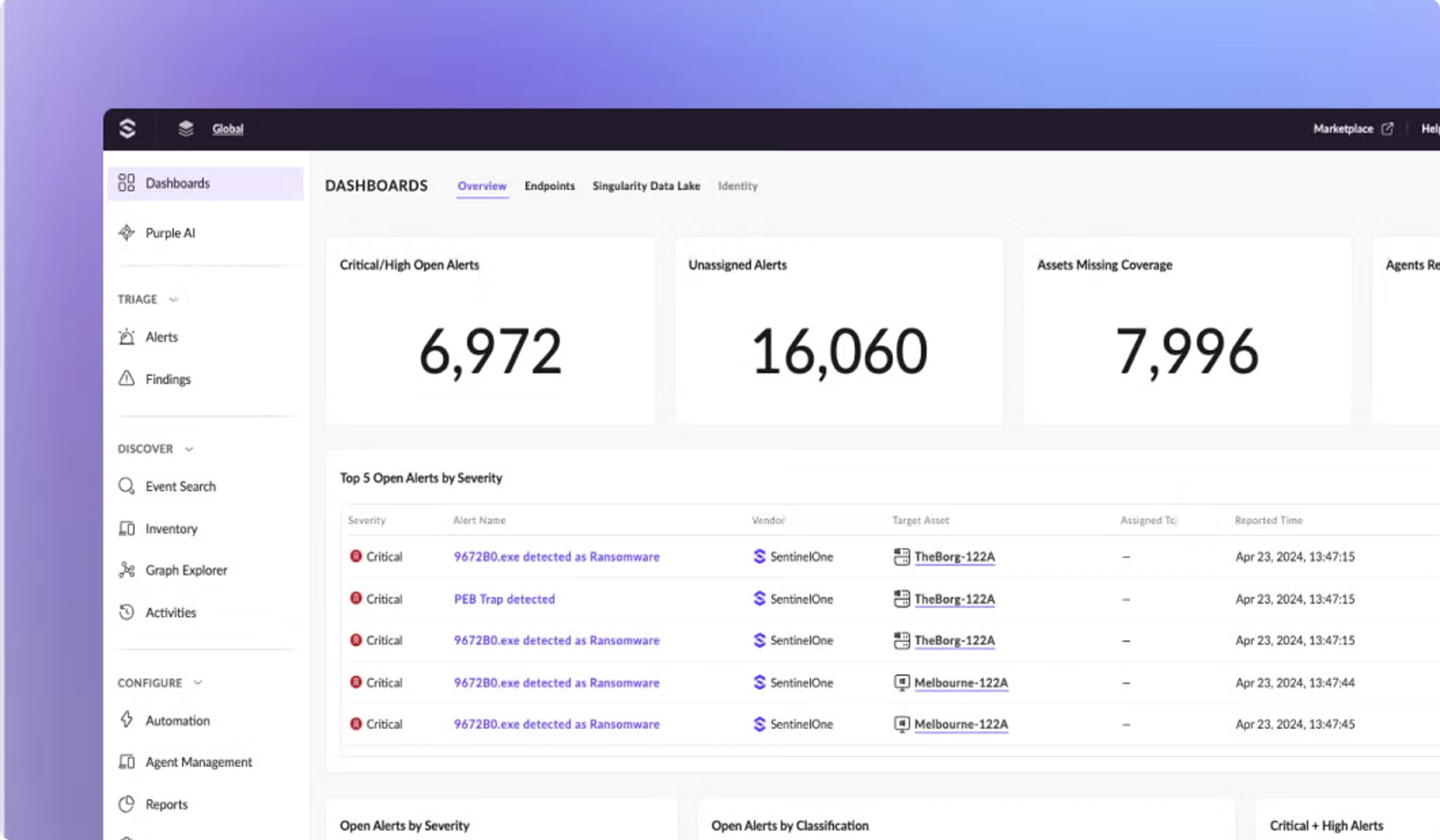Screen dimensions: 1440x840
Task: Collapse the TRIAGE section chevron
Action: point(174,300)
